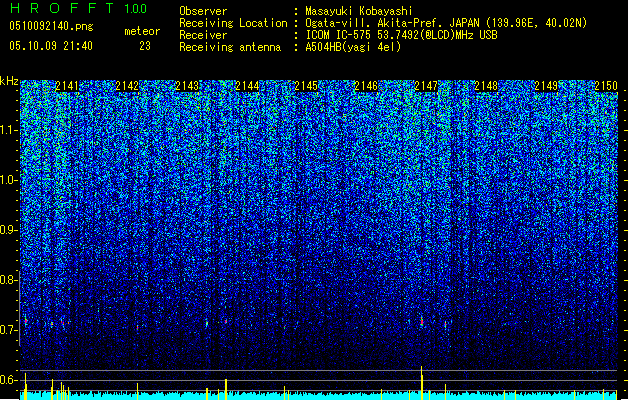
Task: Click the 0.7 kHz axis tick label
Action: point(9,330)
